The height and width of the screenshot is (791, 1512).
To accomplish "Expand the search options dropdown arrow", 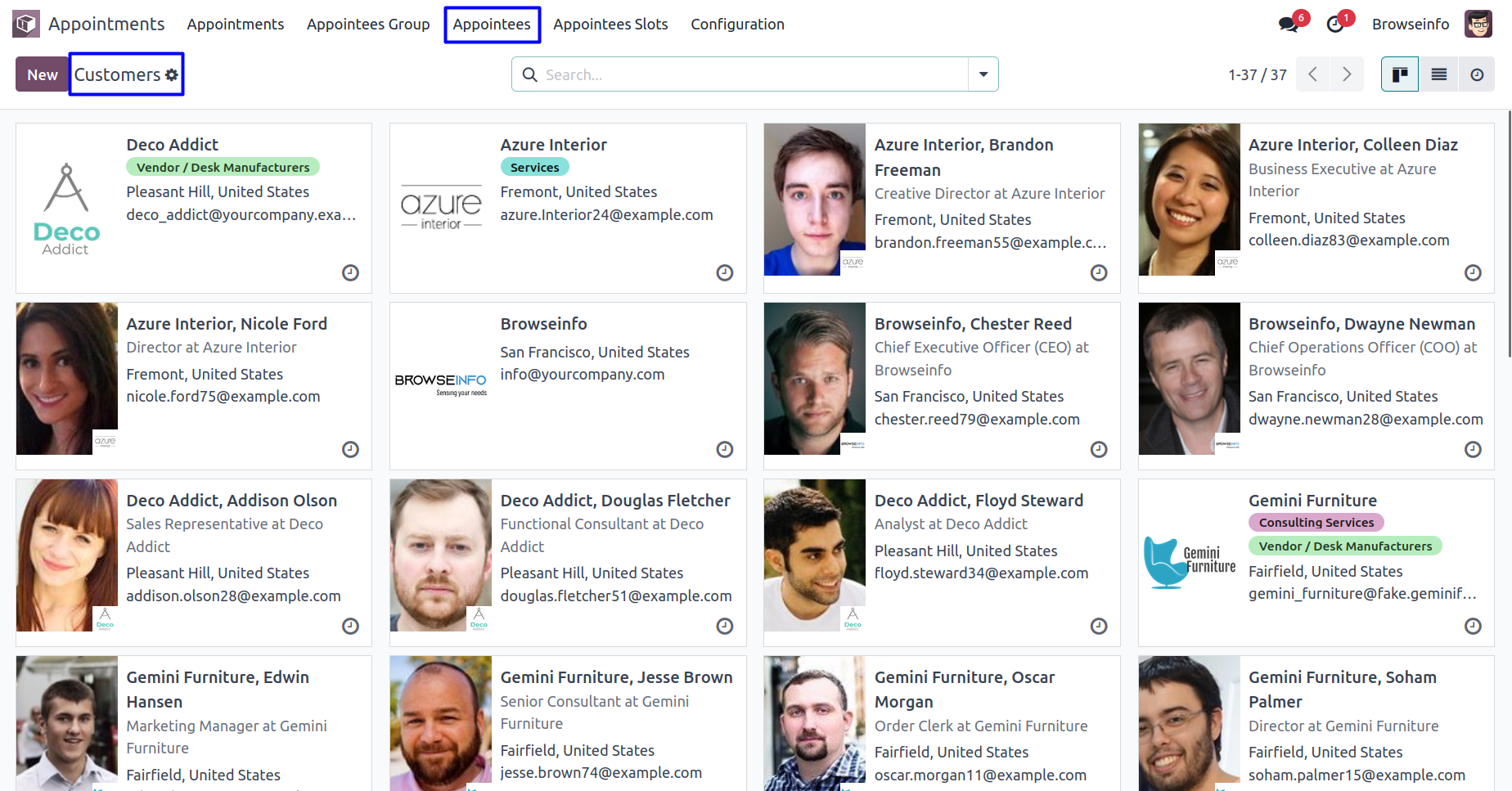I will tap(983, 74).
